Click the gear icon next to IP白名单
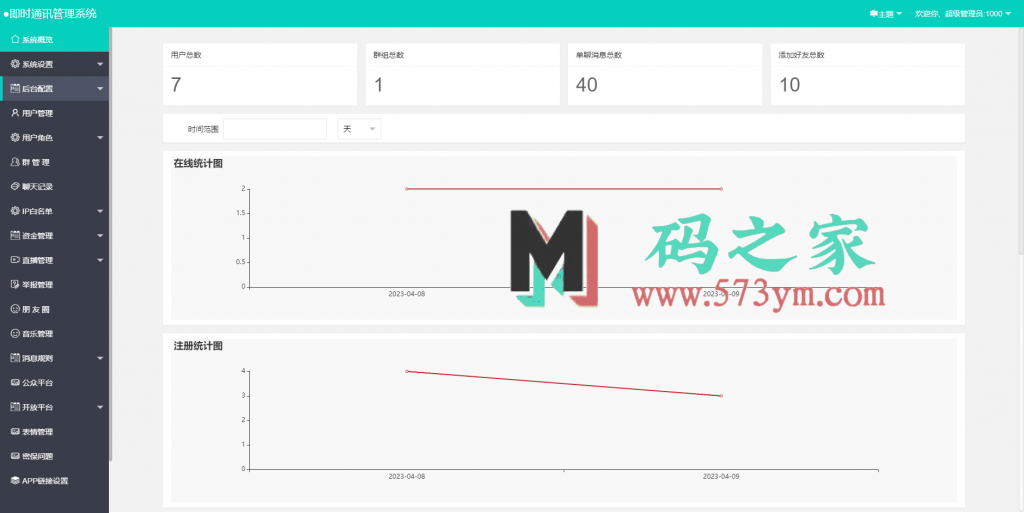 (15, 211)
